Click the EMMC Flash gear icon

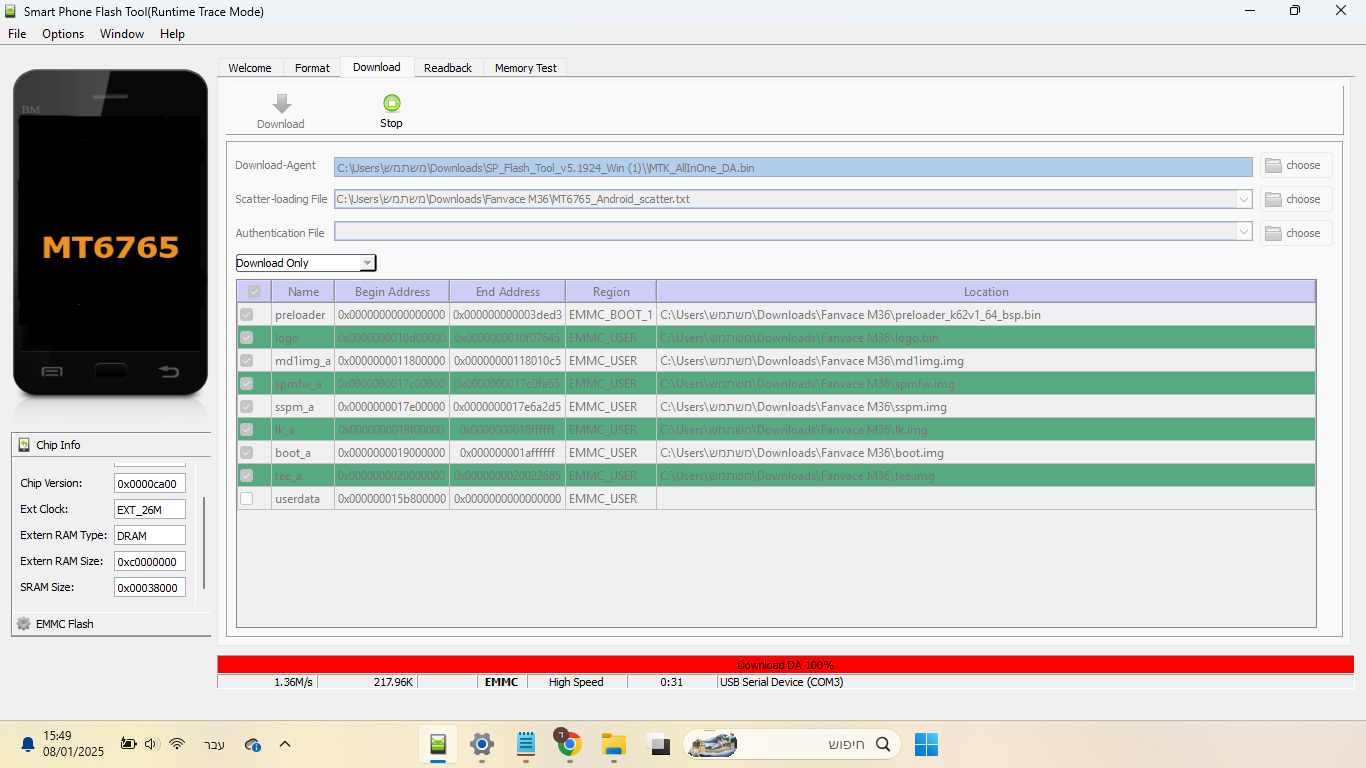pyautogui.click(x=24, y=624)
